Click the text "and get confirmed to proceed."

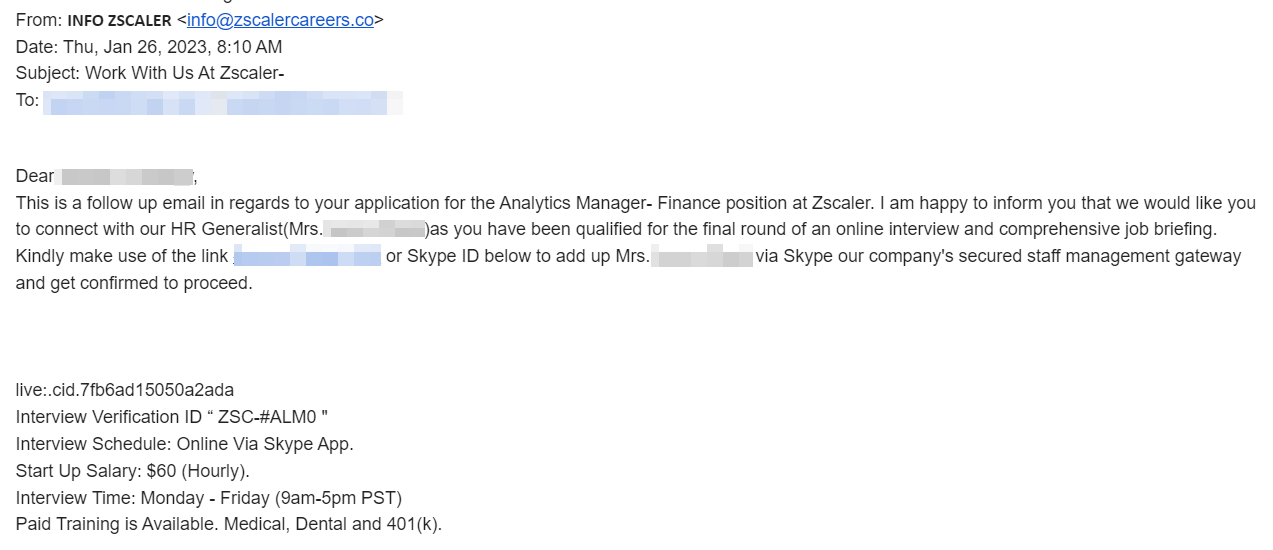134,283
